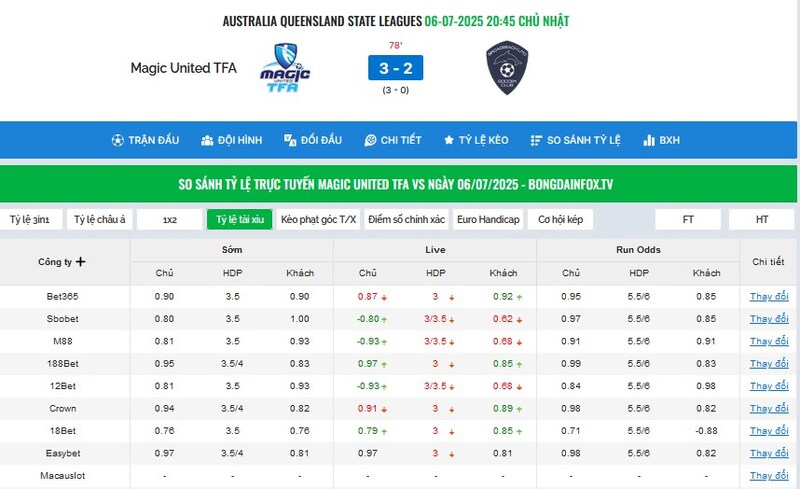Click the away team dolphin crest logo

(507, 68)
